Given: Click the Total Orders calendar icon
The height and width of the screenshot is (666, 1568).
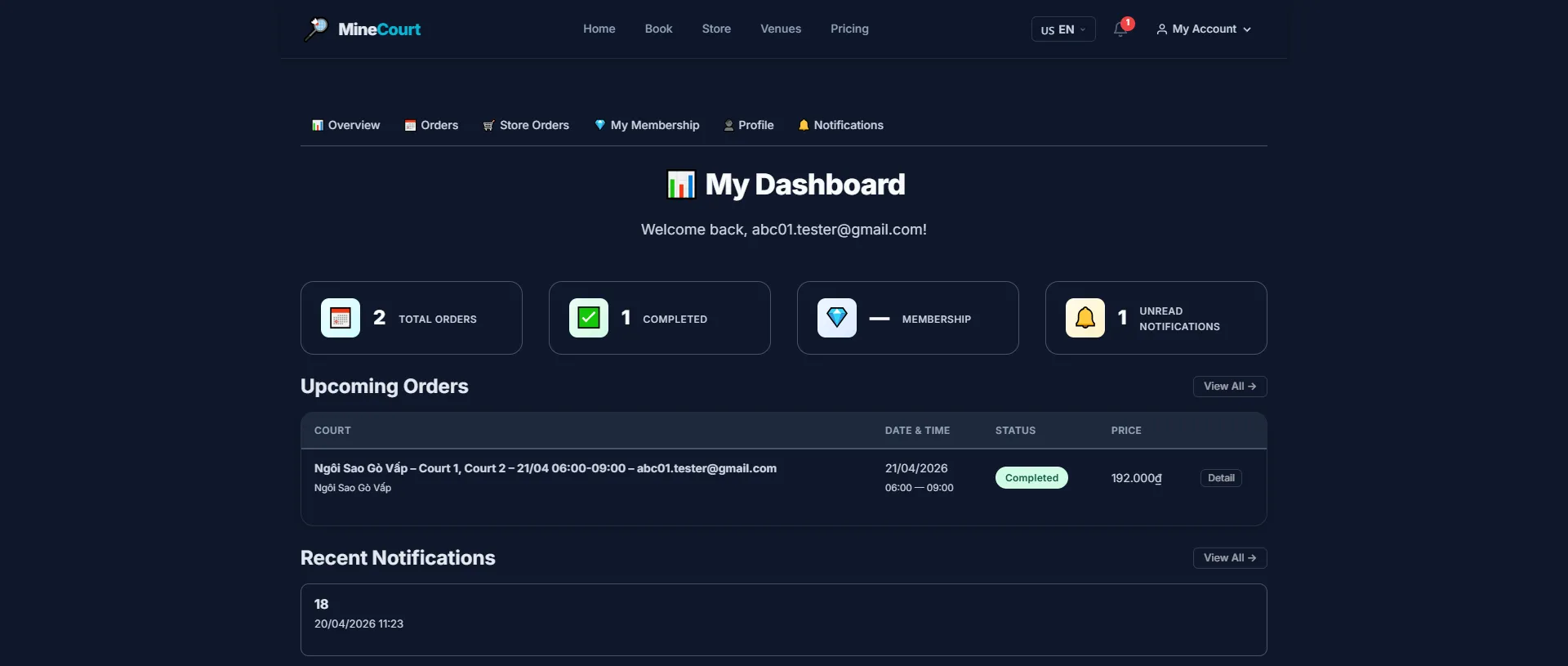Looking at the screenshot, I should pos(341,318).
